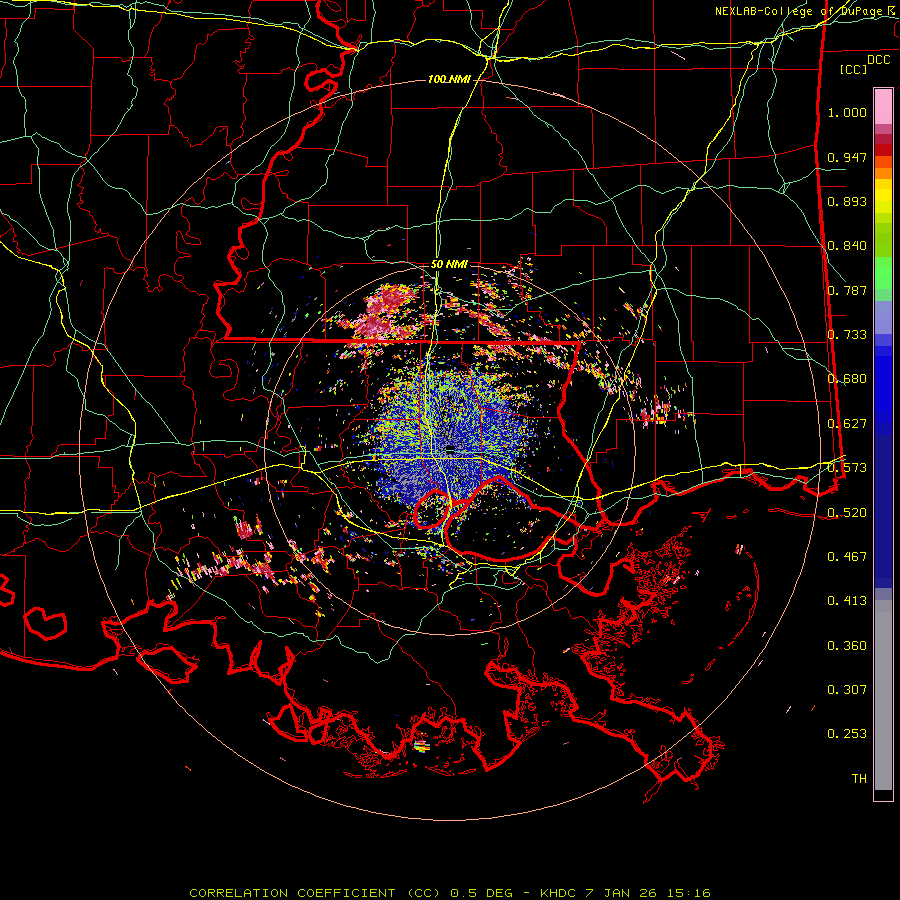The image size is (900, 900).
Task: Select the 0.893 legend value
Action: pyautogui.click(x=847, y=201)
